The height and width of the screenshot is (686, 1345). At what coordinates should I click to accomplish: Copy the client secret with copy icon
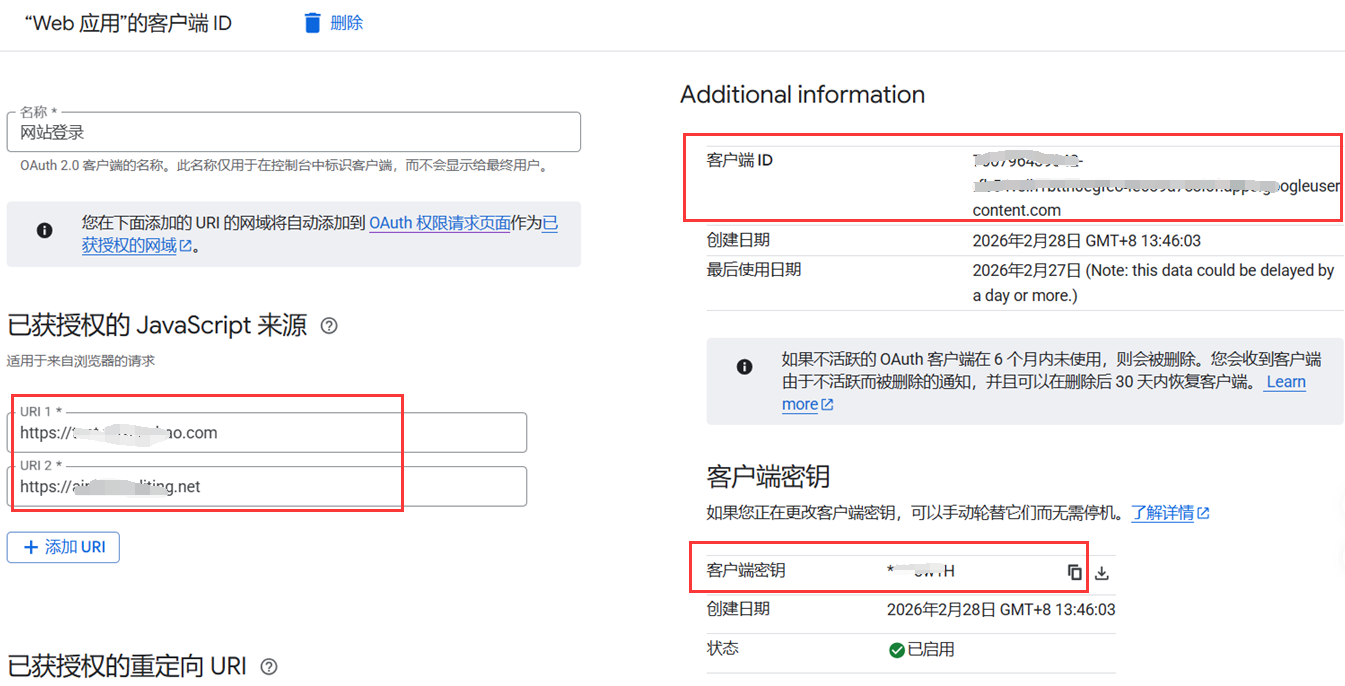pyautogui.click(x=1074, y=572)
